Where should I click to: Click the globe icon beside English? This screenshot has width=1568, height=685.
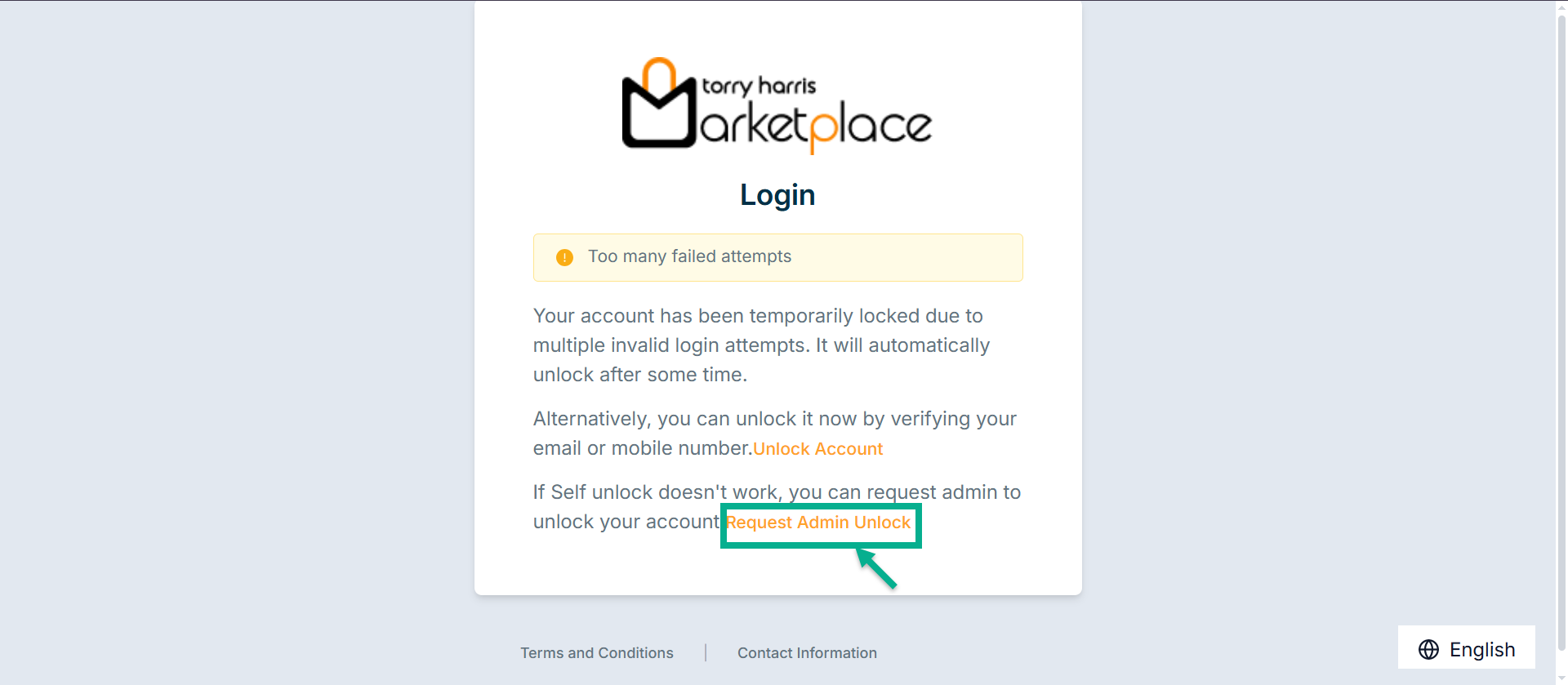1428,650
